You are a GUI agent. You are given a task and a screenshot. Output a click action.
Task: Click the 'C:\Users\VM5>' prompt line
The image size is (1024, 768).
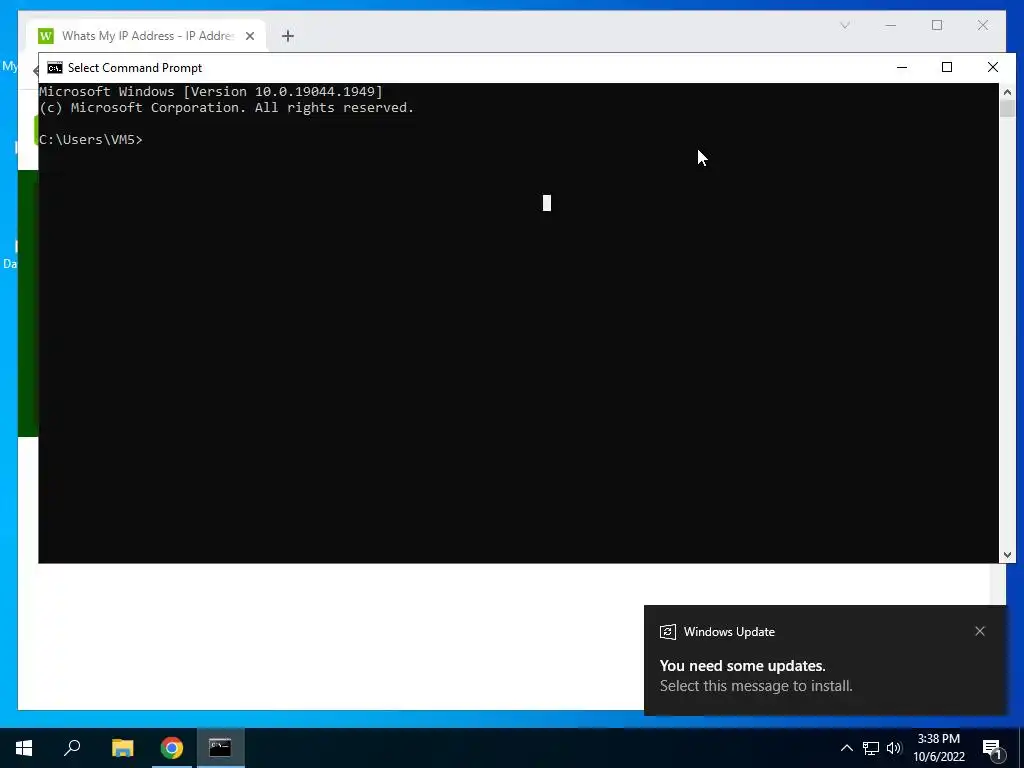tap(91, 140)
